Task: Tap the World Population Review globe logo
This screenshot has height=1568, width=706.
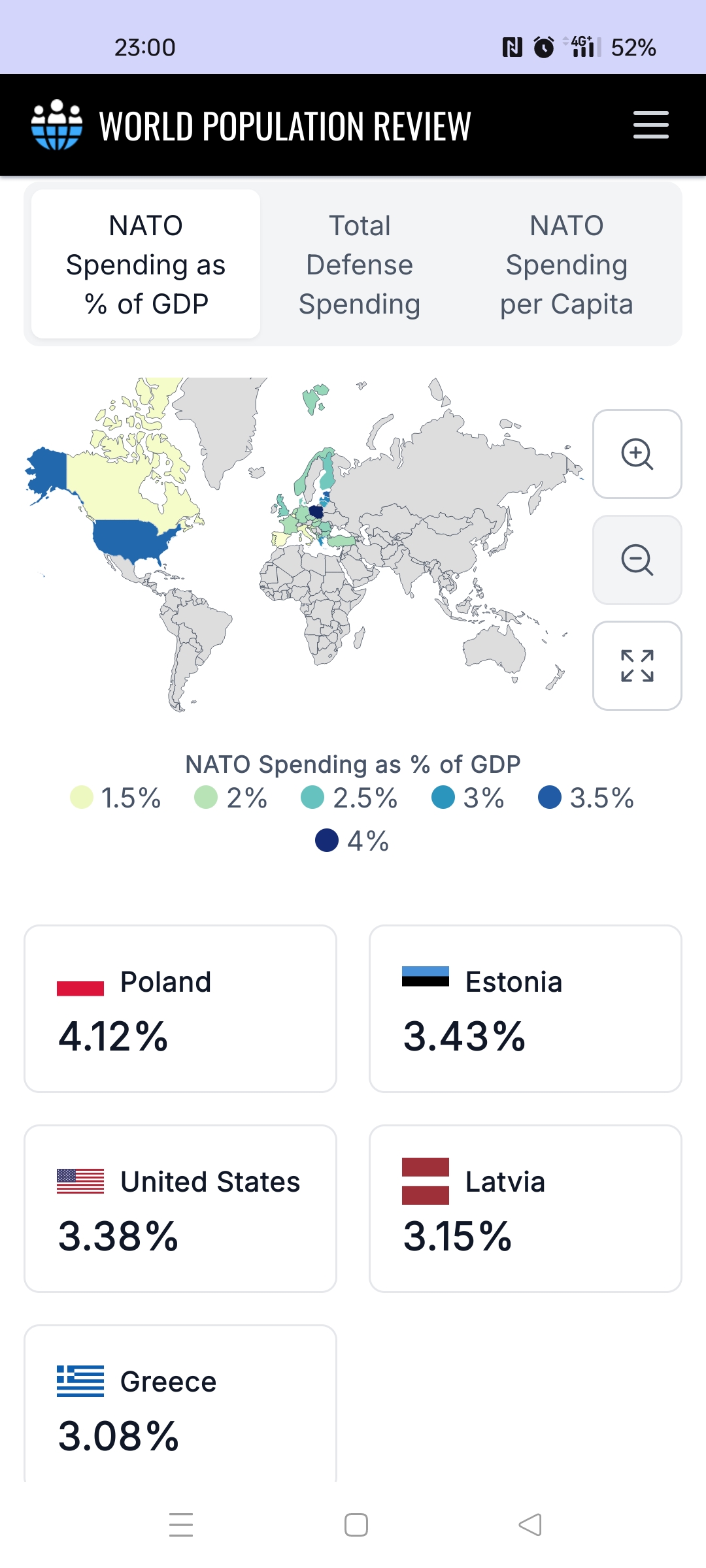Action: (x=57, y=125)
